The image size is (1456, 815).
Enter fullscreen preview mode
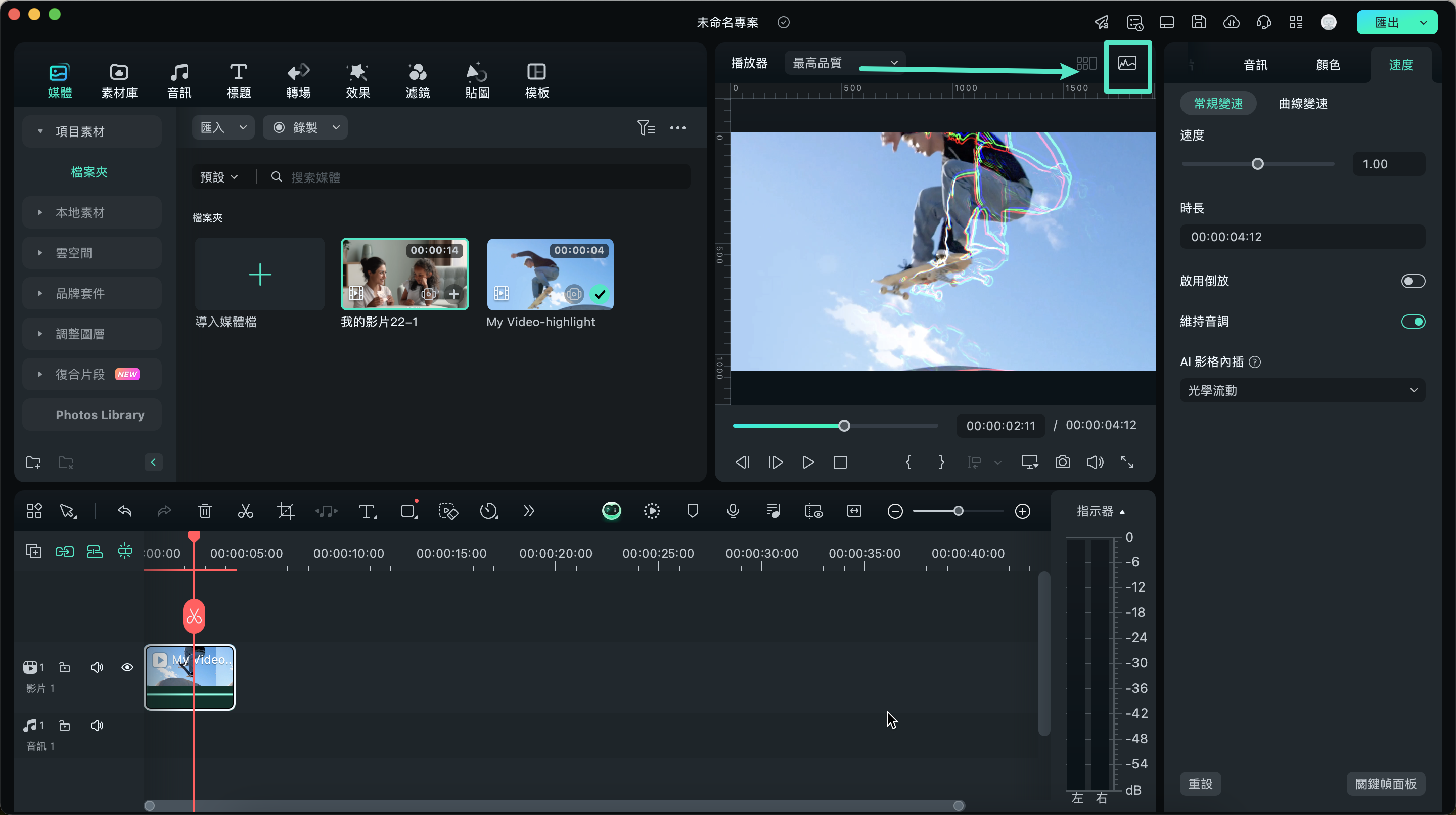tap(1127, 462)
